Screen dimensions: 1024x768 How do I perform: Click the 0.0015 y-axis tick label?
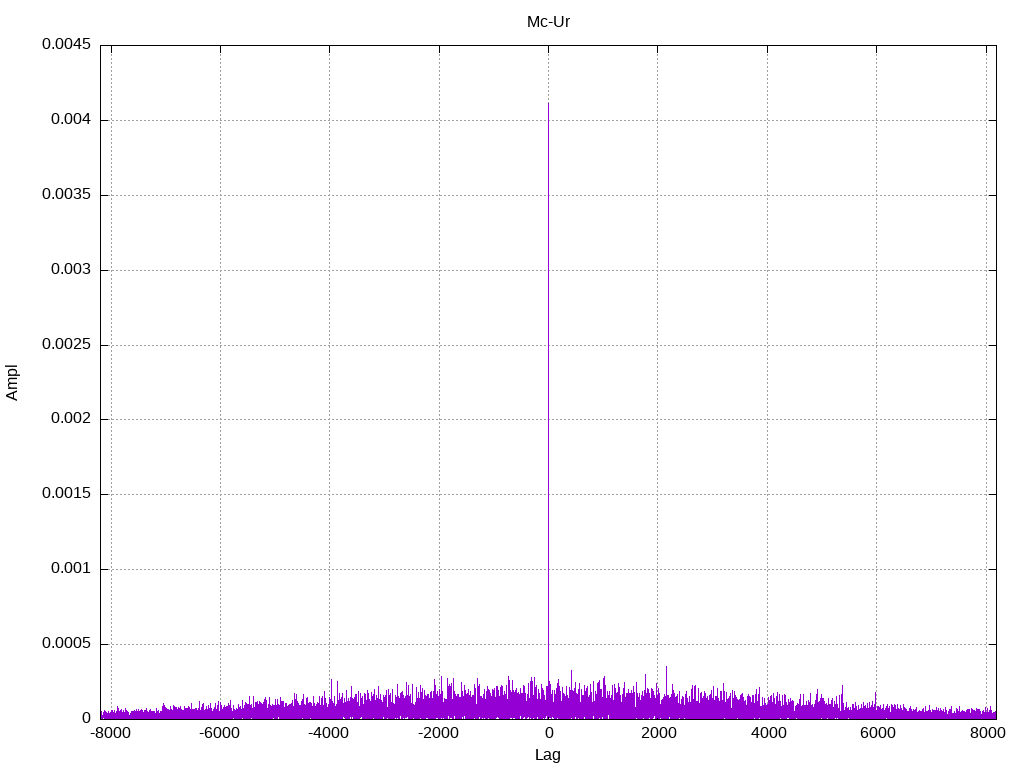click(66, 494)
